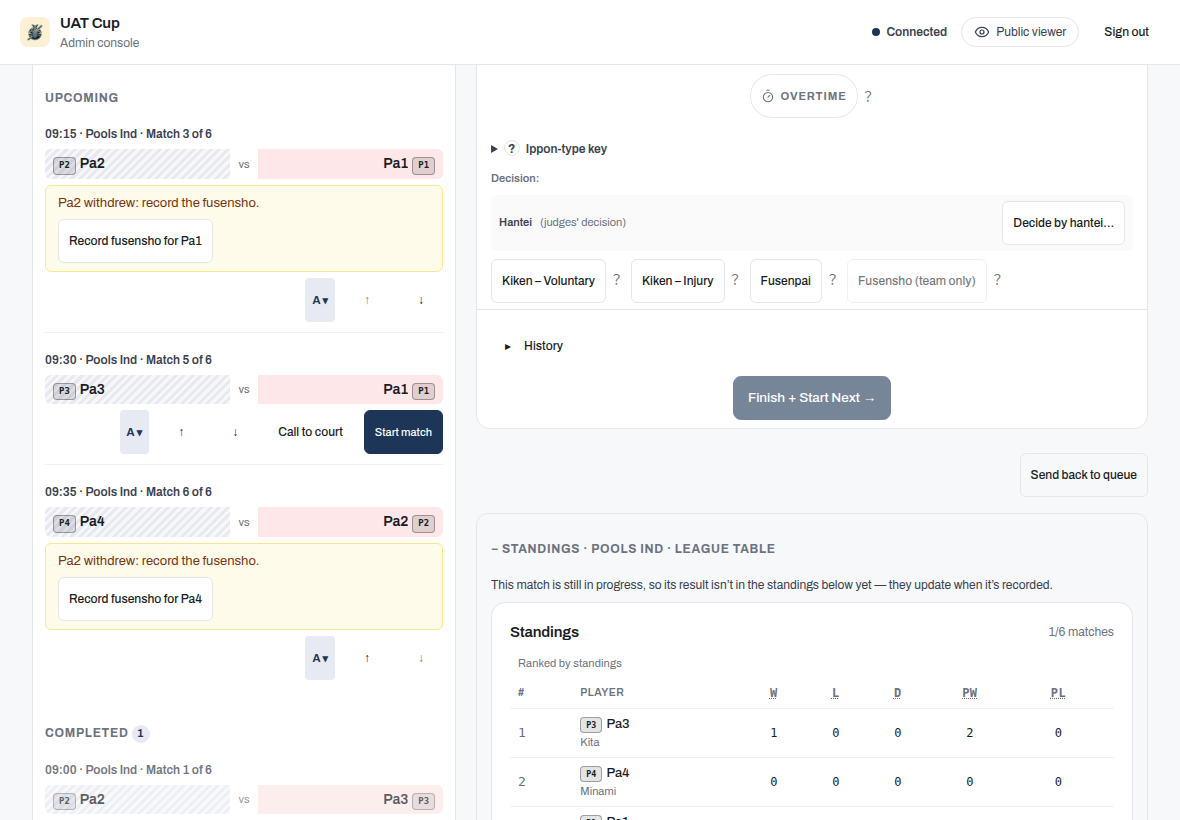Click the UAT Cup logo icon

tap(35, 32)
